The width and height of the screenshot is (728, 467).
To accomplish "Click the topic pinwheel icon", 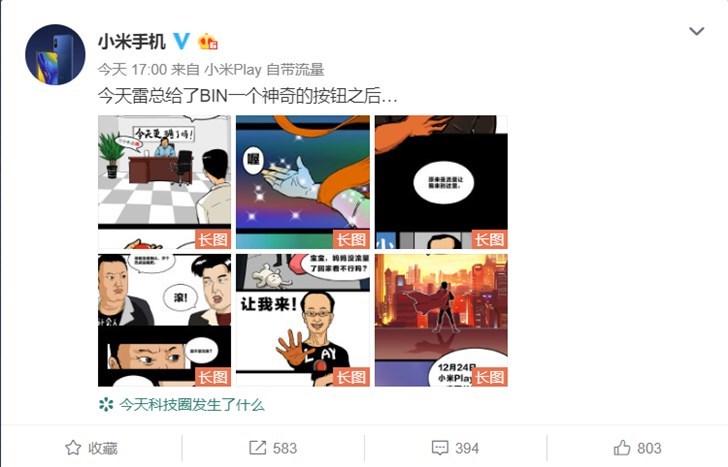I will (x=106, y=404).
